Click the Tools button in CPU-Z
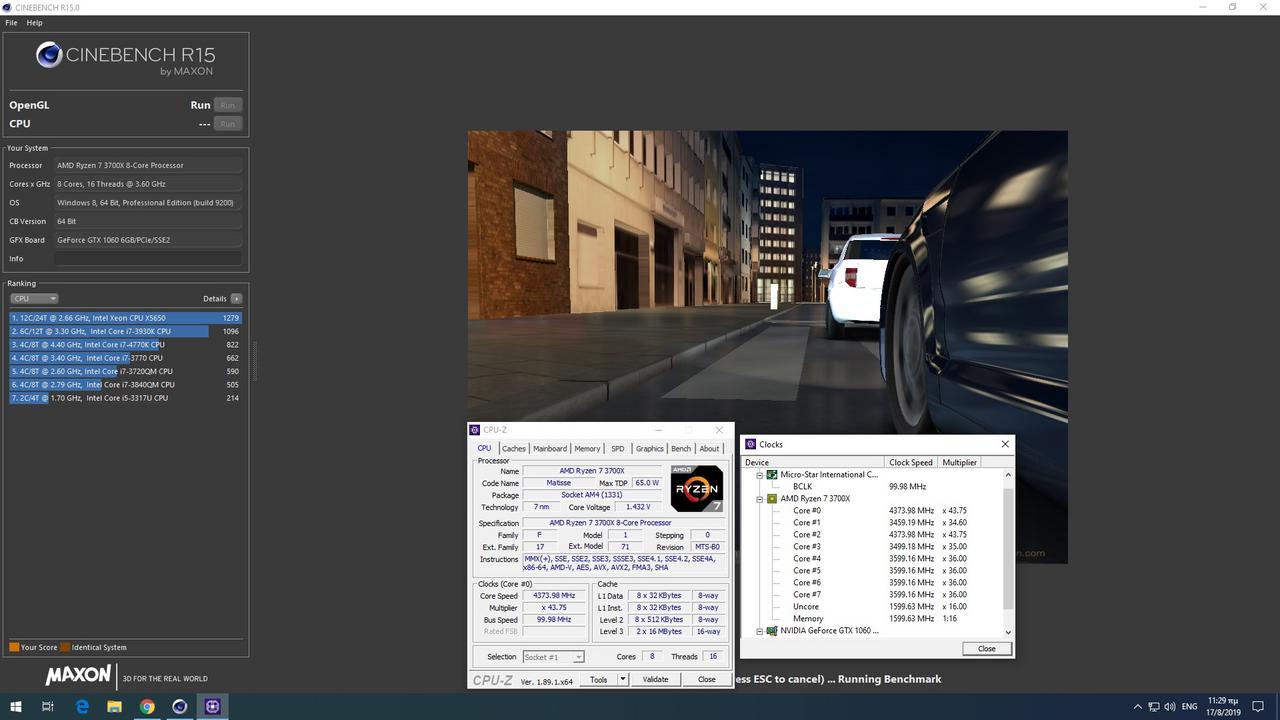The height and width of the screenshot is (720, 1280). pyautogui.click(x=598, y=679)
